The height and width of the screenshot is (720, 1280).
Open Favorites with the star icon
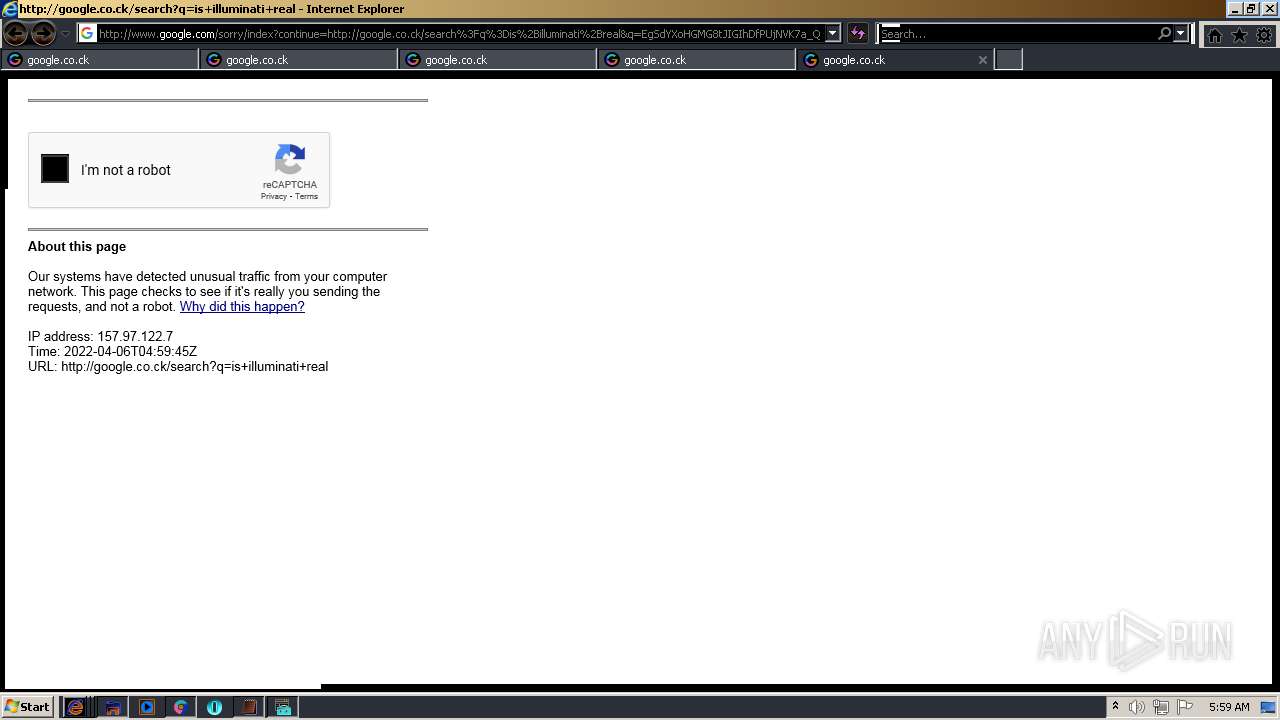(x=1239, y=35)
